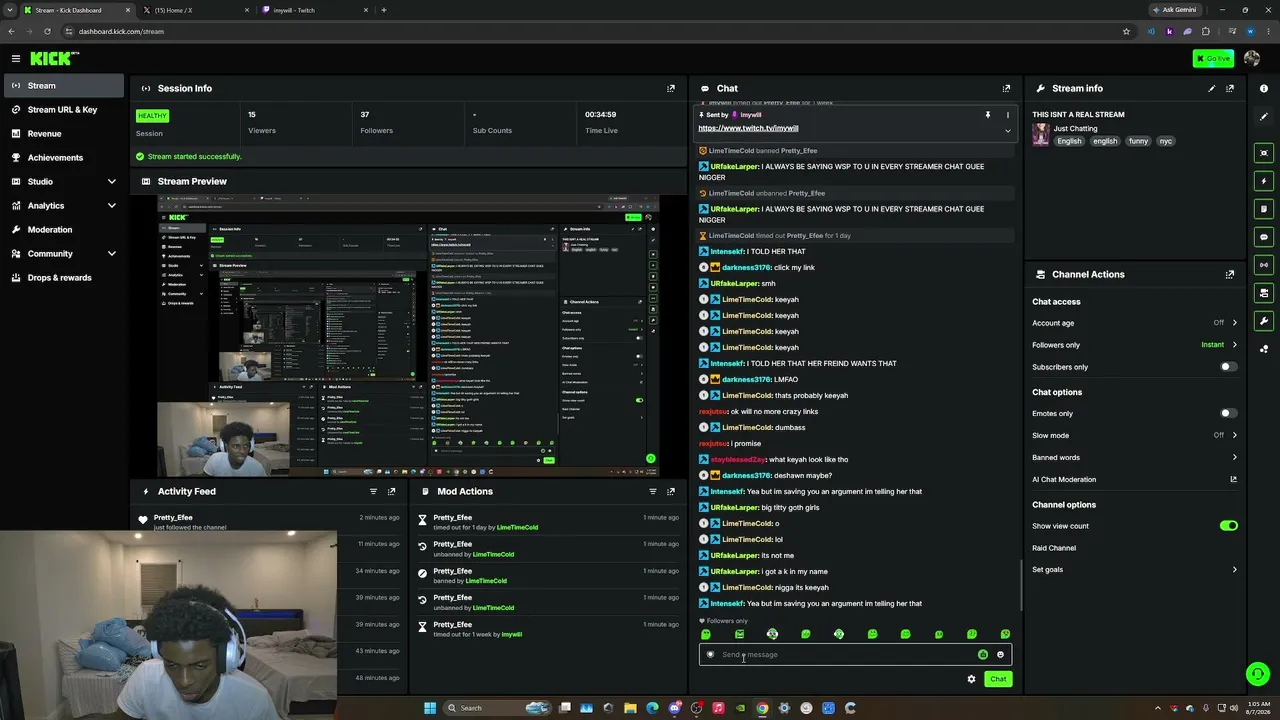Pop out the Chat panel
This screenshot has height=720, width=1280.
point(1006,88)
